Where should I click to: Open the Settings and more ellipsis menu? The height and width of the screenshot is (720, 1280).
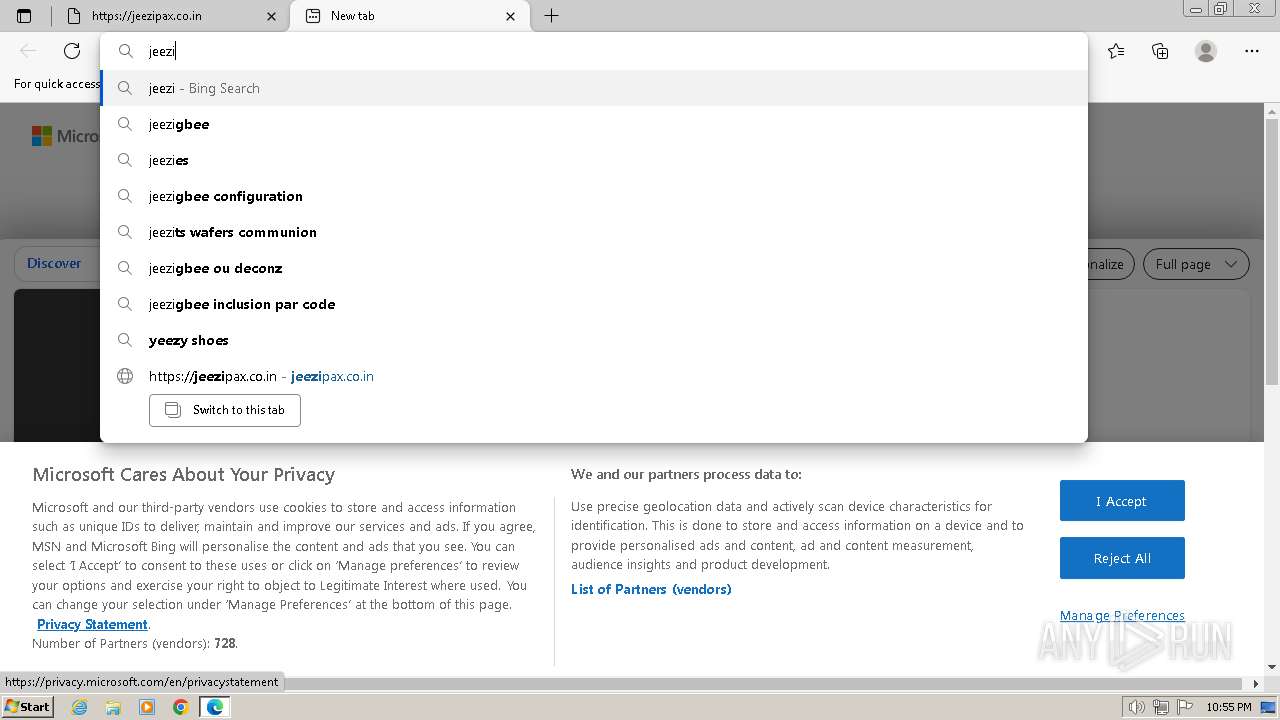1252,51
